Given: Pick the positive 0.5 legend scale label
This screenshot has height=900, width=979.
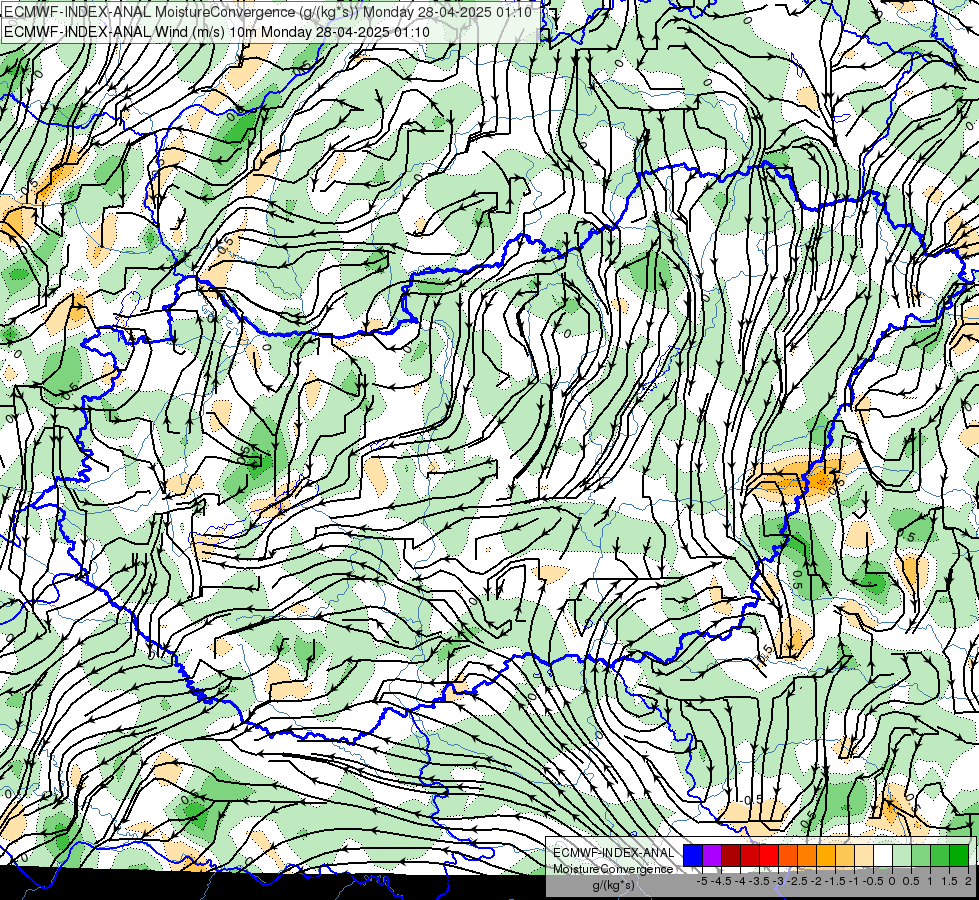Looking at the screenshot, I should pos(911,881).
